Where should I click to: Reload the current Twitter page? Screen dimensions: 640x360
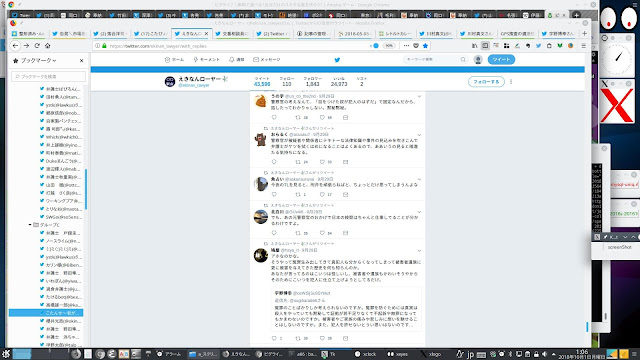[37, 46]
